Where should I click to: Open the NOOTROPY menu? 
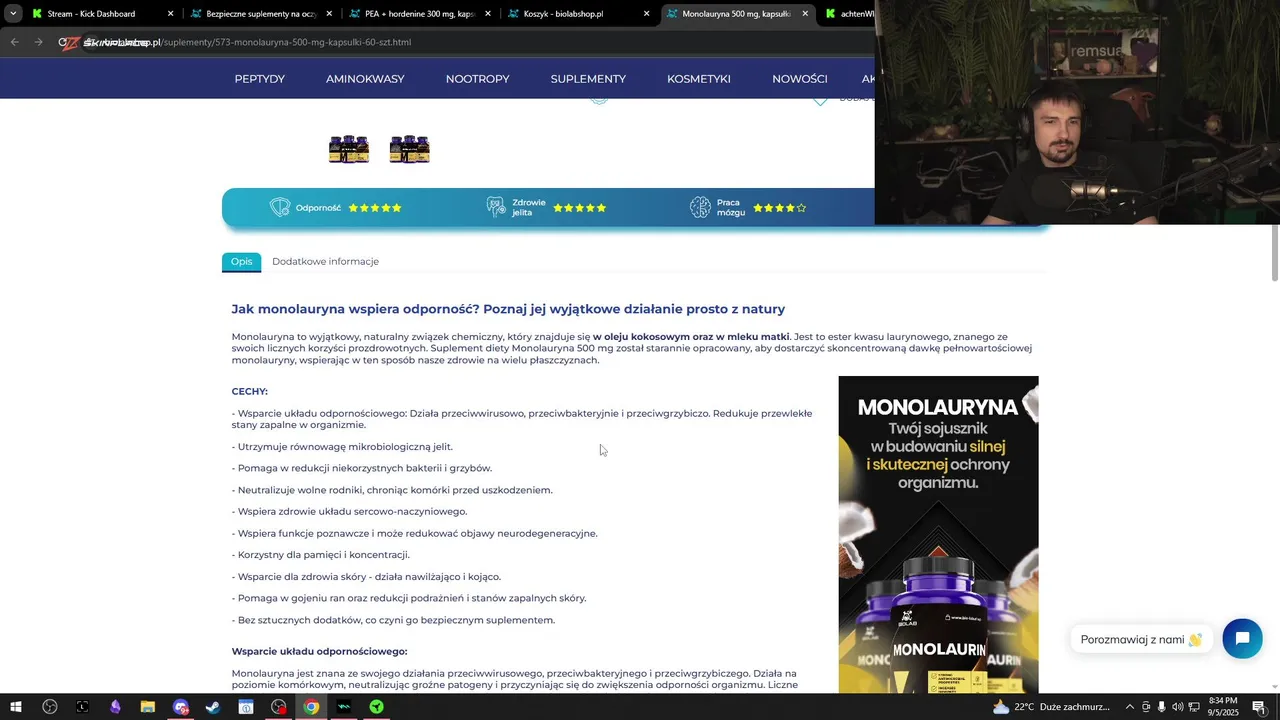pos(477,78)
